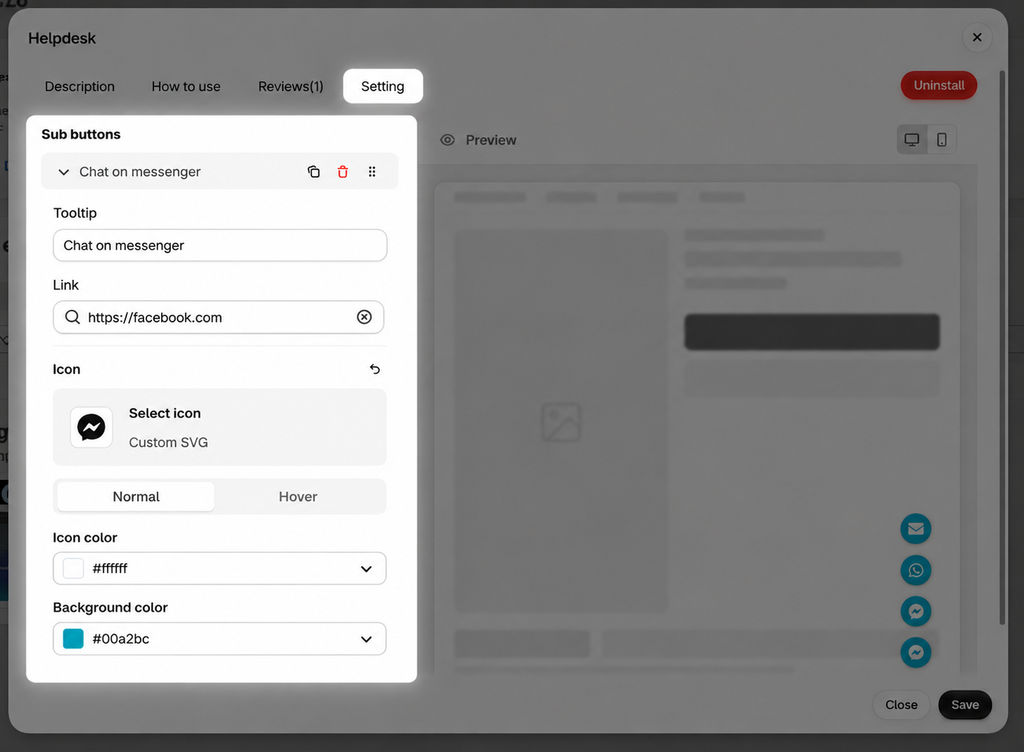Click the Uninstall button
The height and width of the screenshot is (752, 1024).
tap(938, 86)
